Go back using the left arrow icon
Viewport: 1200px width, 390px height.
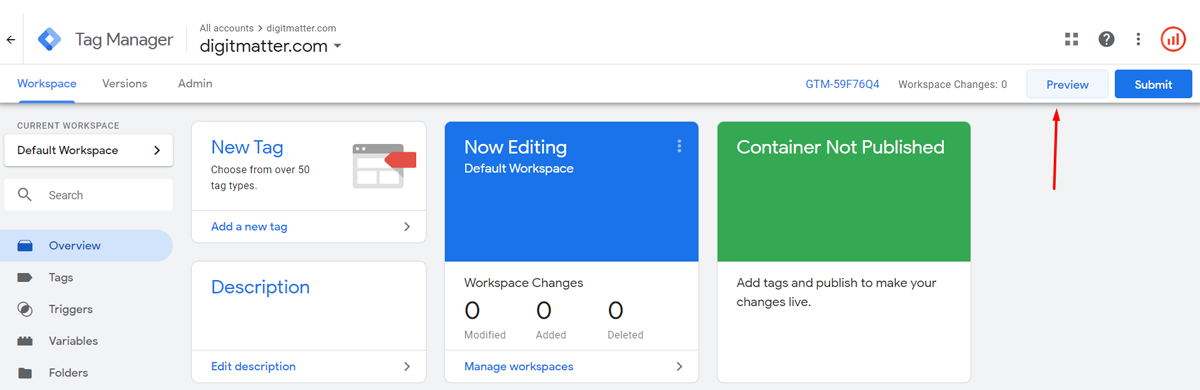tap(11, 40)
